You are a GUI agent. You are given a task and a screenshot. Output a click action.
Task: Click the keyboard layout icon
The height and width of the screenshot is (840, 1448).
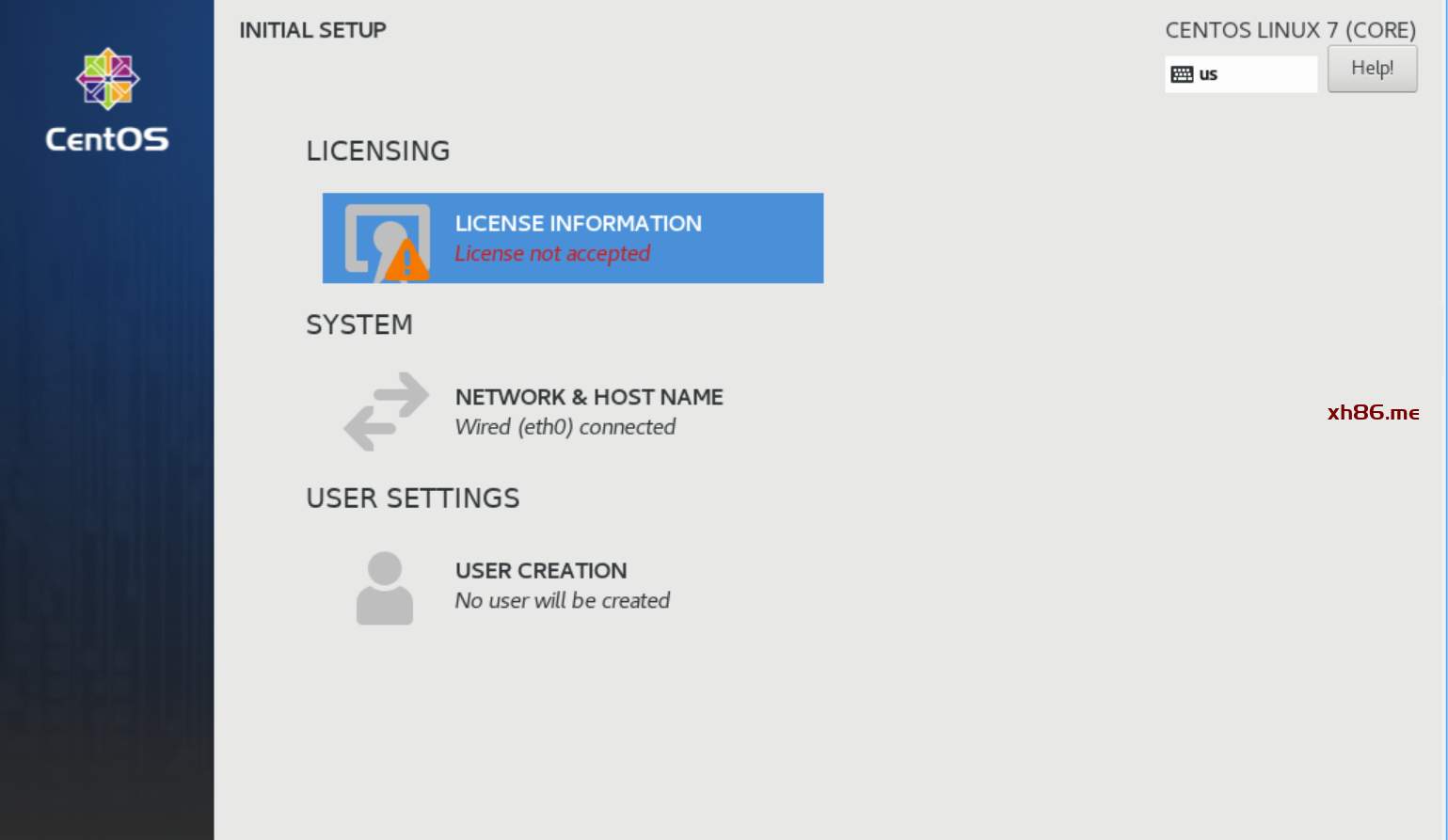coord(1182,74)
